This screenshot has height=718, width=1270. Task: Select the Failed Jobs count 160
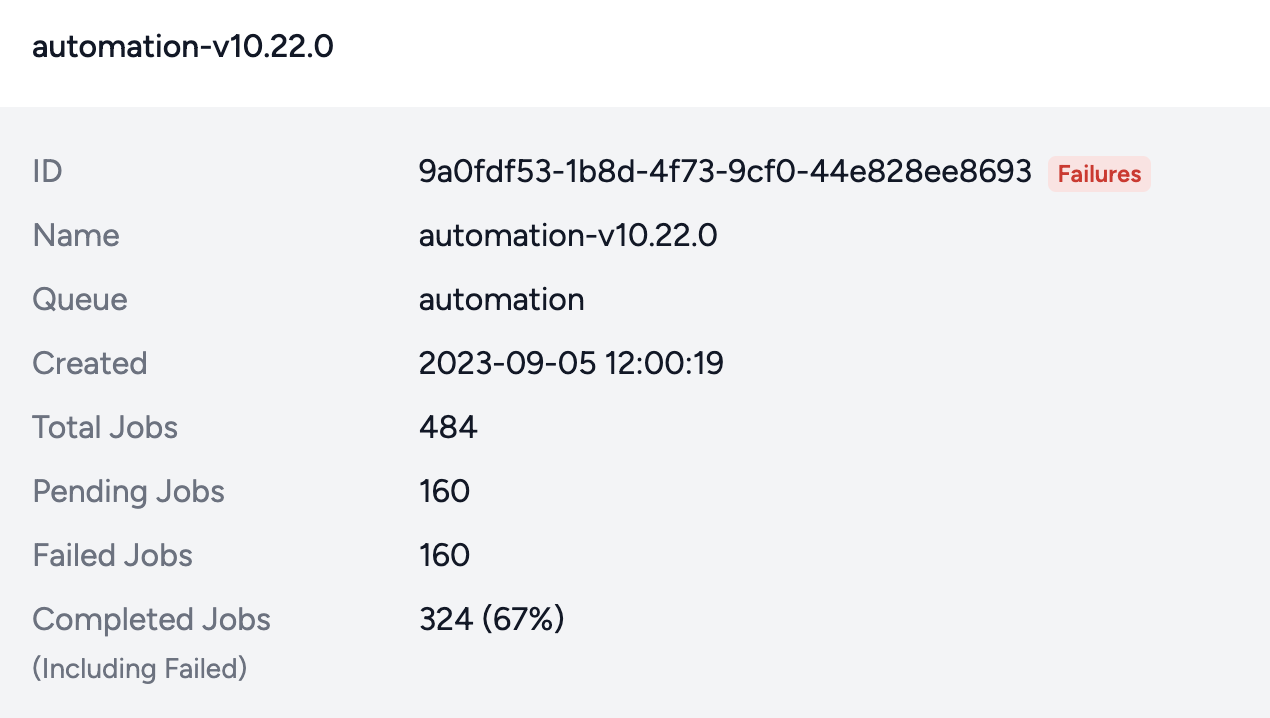coord(444,555)
